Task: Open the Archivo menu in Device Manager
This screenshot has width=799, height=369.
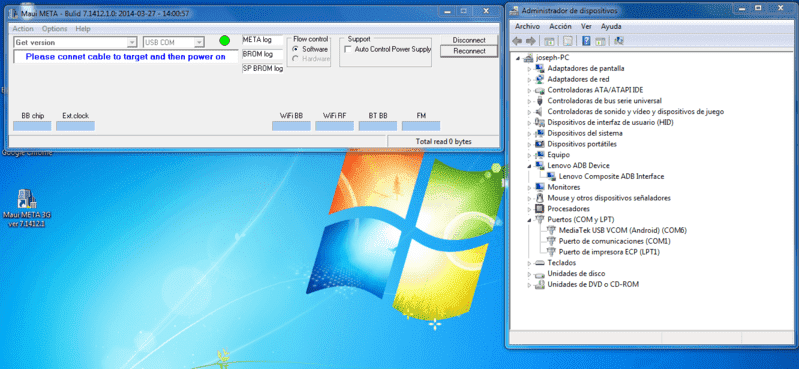Action: 527,26
